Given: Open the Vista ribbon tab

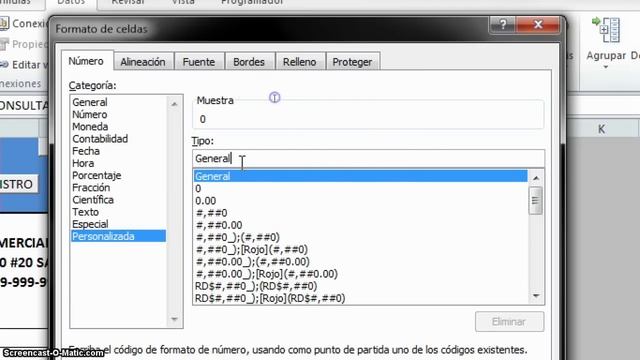Looking at the screenshot, I should pos(183,2).
